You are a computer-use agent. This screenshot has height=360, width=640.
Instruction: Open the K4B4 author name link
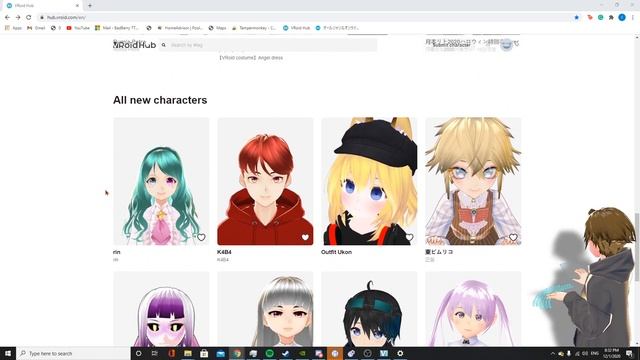tap(223, 260)
